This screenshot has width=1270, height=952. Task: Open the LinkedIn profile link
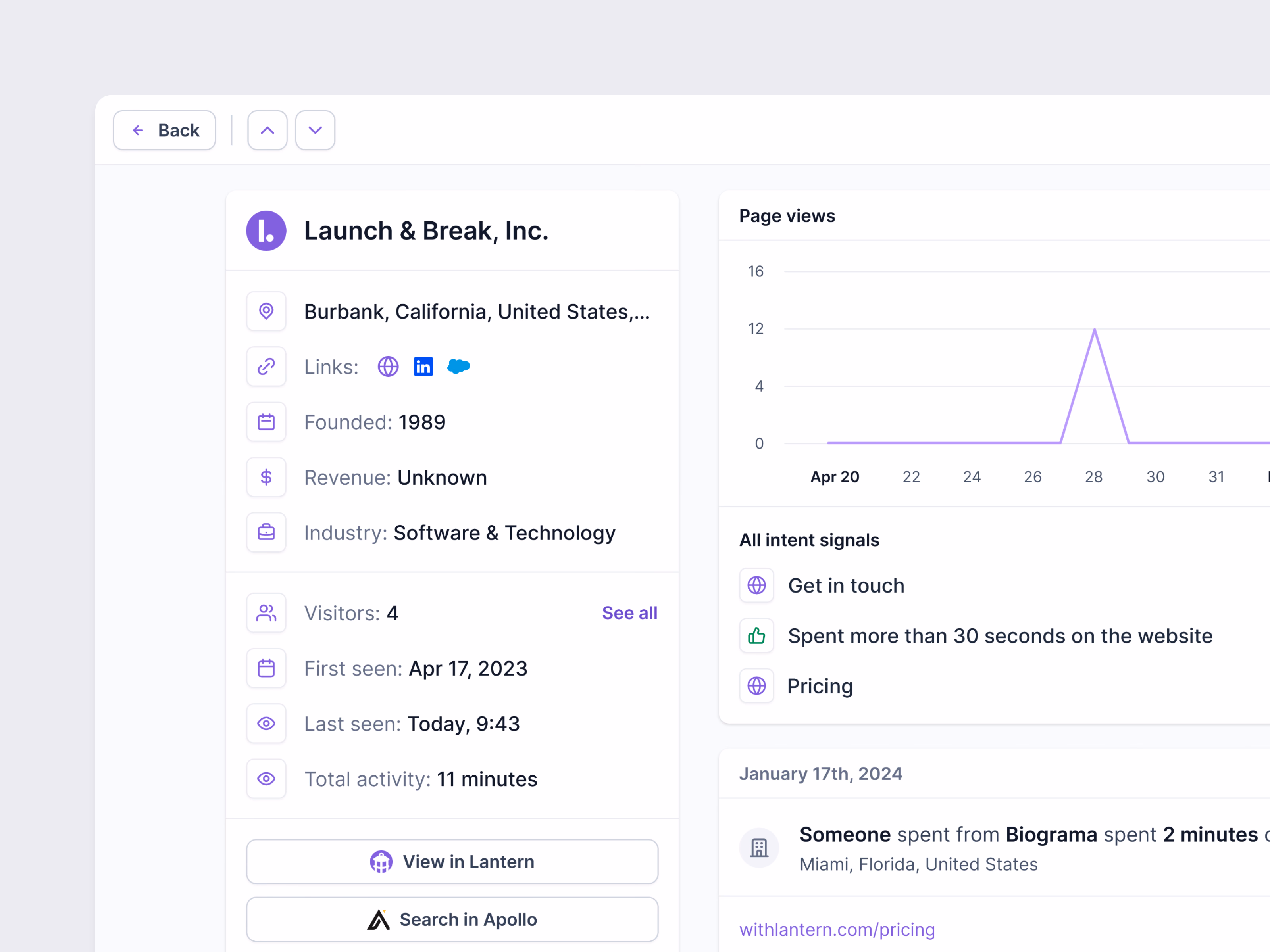coord(424,366)
